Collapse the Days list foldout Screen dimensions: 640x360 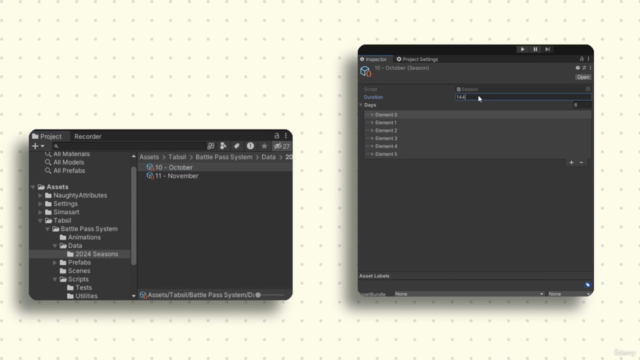coord(361,105)
